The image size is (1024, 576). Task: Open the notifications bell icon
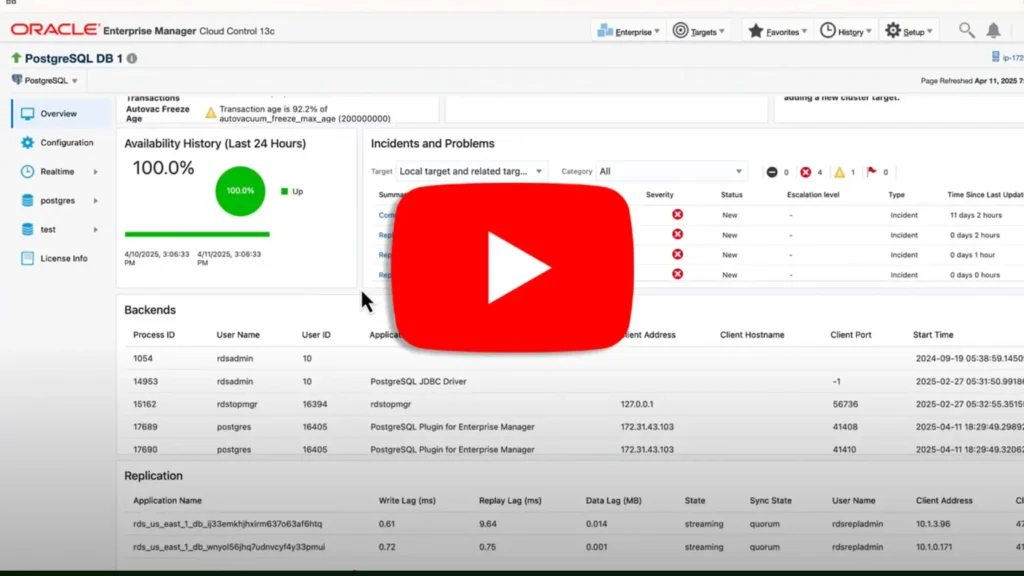coord(993,31)
